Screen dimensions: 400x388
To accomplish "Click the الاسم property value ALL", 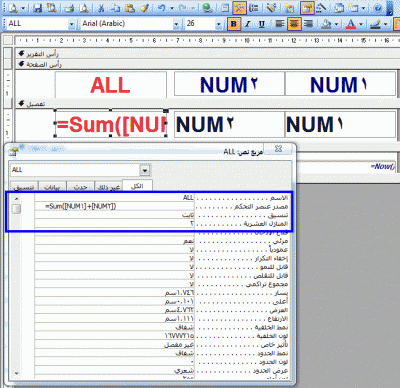I will tap(114, 198).
